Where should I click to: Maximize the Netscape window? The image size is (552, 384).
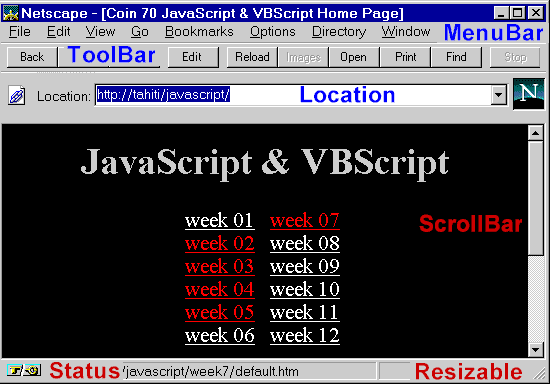click(x=517, y=13)
